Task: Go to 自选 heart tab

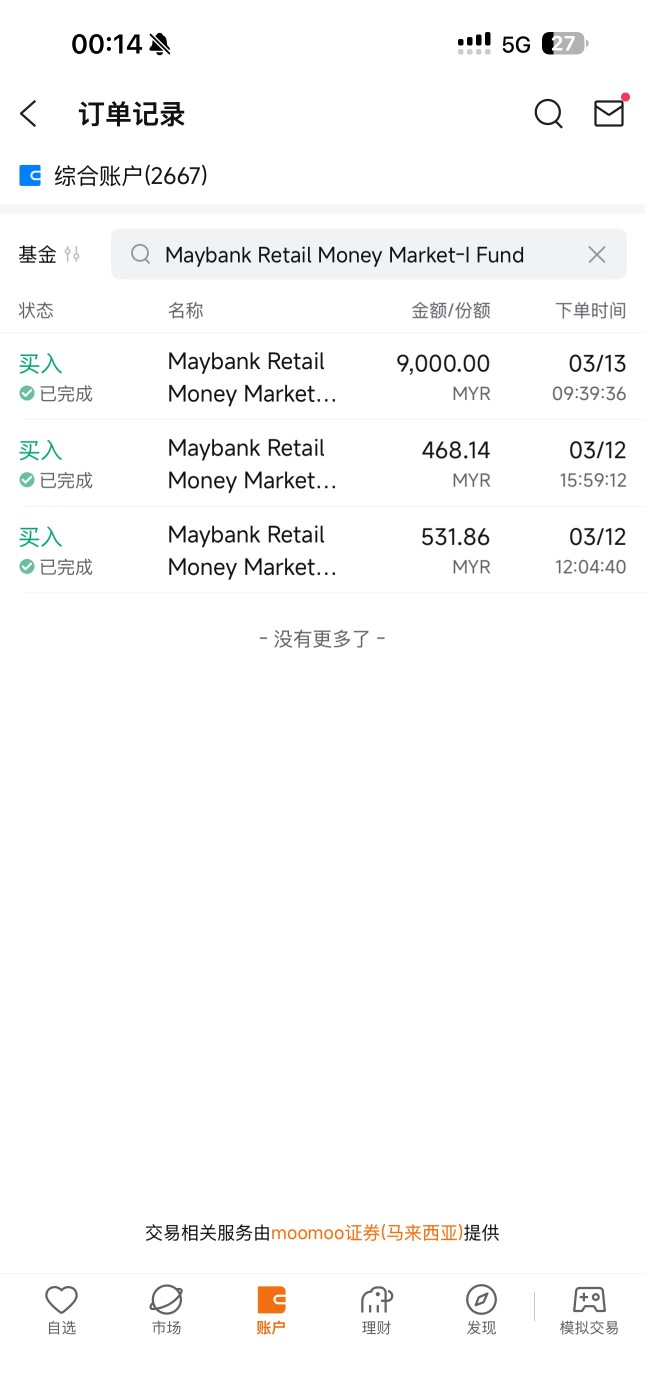Action: [61, 1311]
